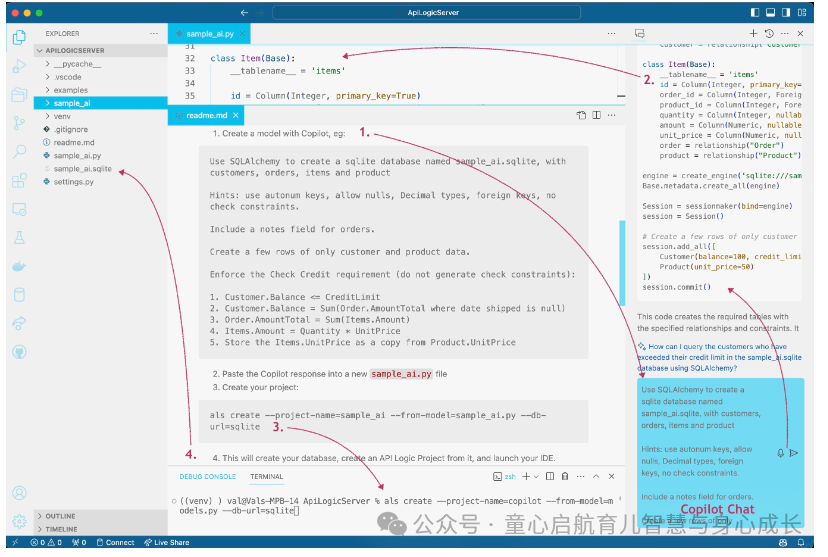Open the Run and Debug view
This screenshot has width=828, height=557.
point(20,66)
